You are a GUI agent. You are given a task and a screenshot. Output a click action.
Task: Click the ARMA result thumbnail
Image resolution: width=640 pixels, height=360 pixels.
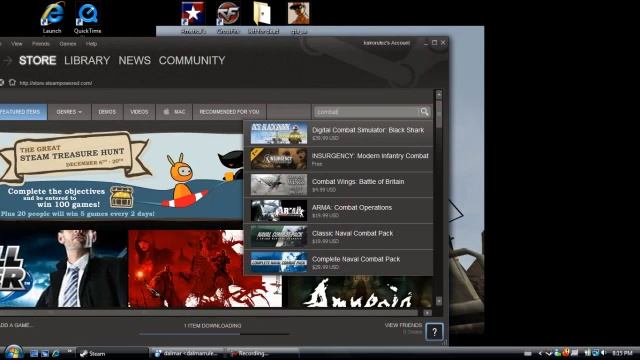pos(279,211)
